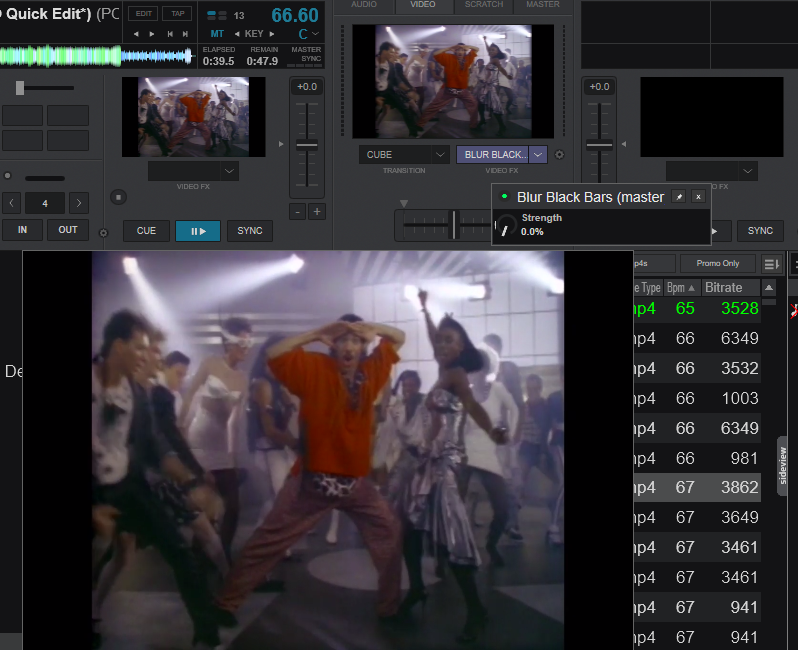798x650 pixels.
Task: Click the loop size value 4
Action: (x=45, y=203)
